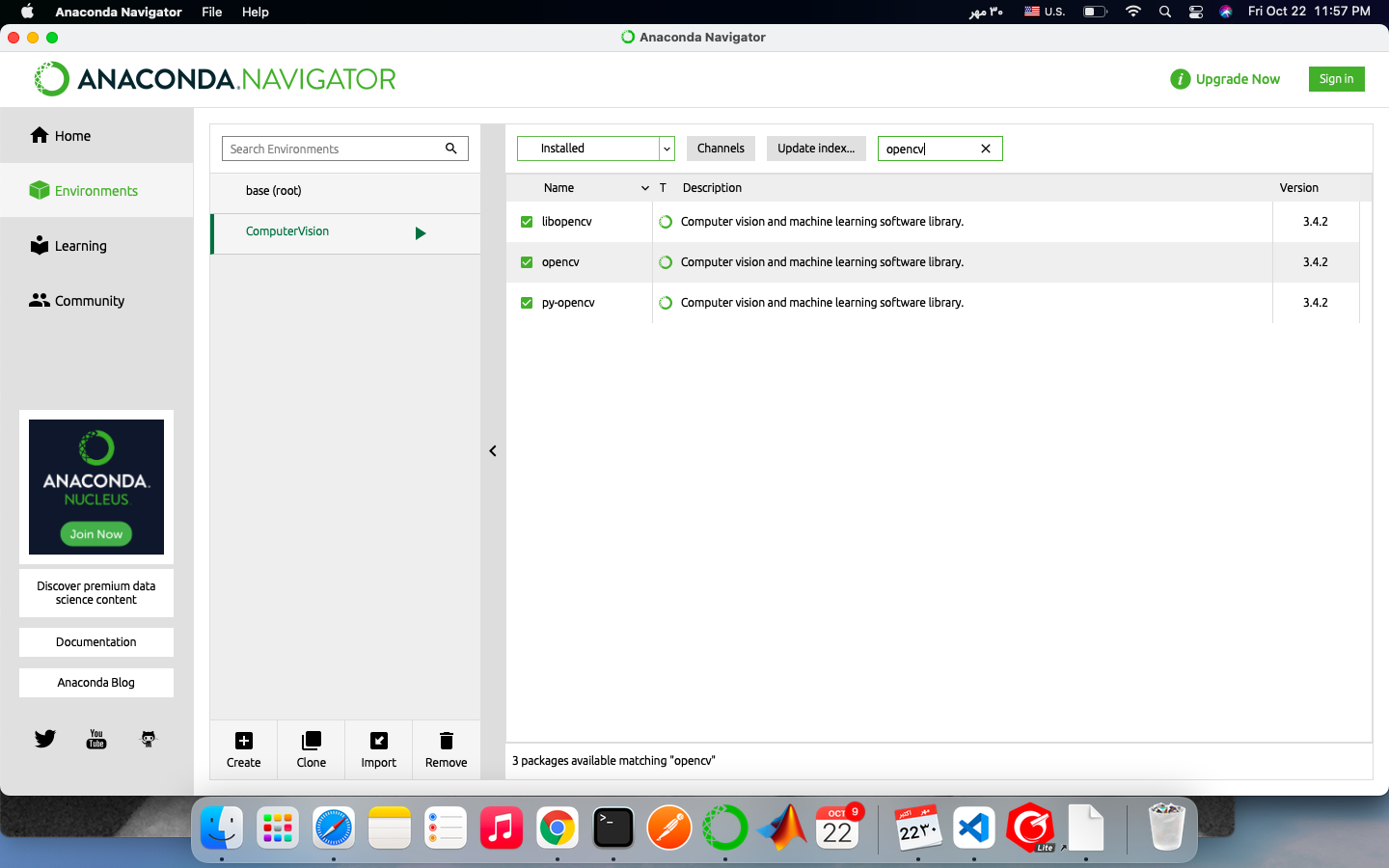Click version 3.4.2 of py-opencv
Screen dimensions: 1389x868
click(x=1316, y=303)
